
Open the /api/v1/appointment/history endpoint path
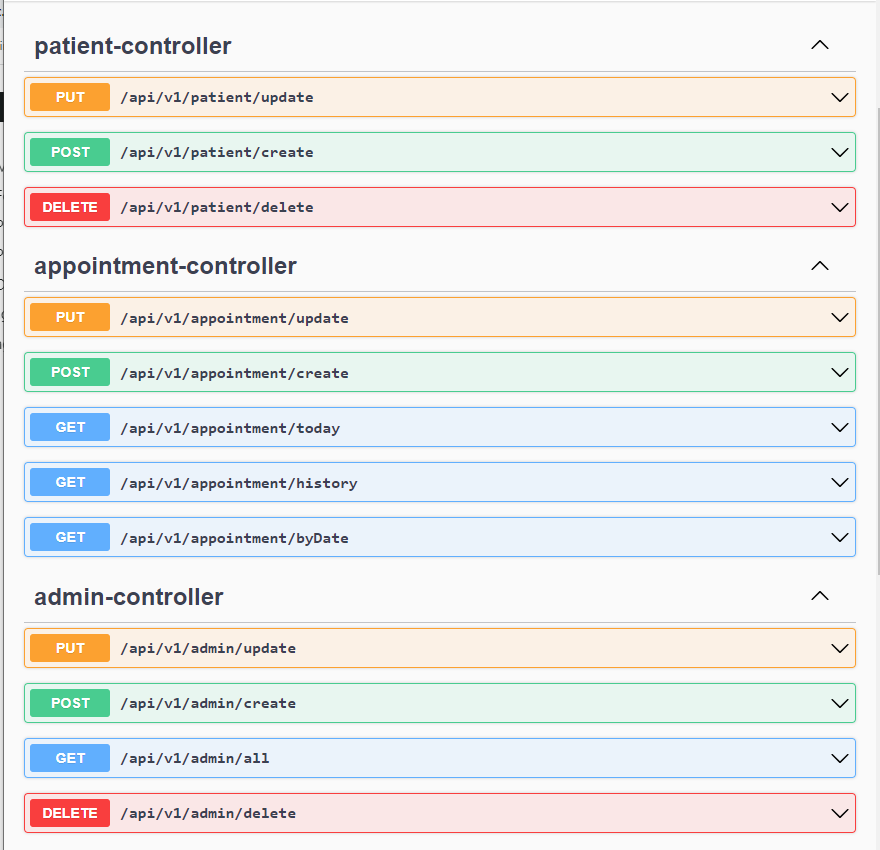coord(238,483)
